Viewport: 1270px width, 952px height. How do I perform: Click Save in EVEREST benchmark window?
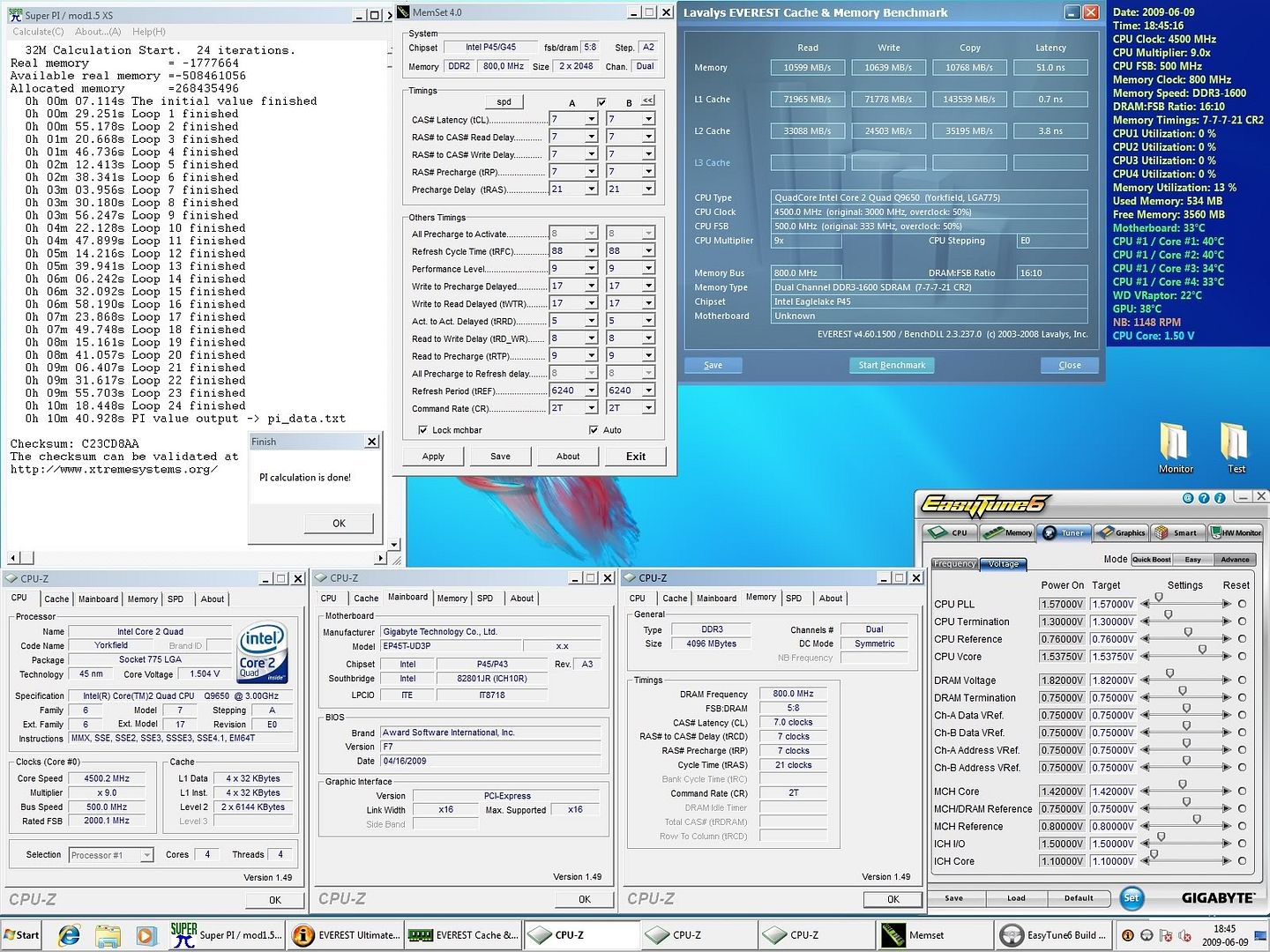pyautogui.click(x=713, y=365)
